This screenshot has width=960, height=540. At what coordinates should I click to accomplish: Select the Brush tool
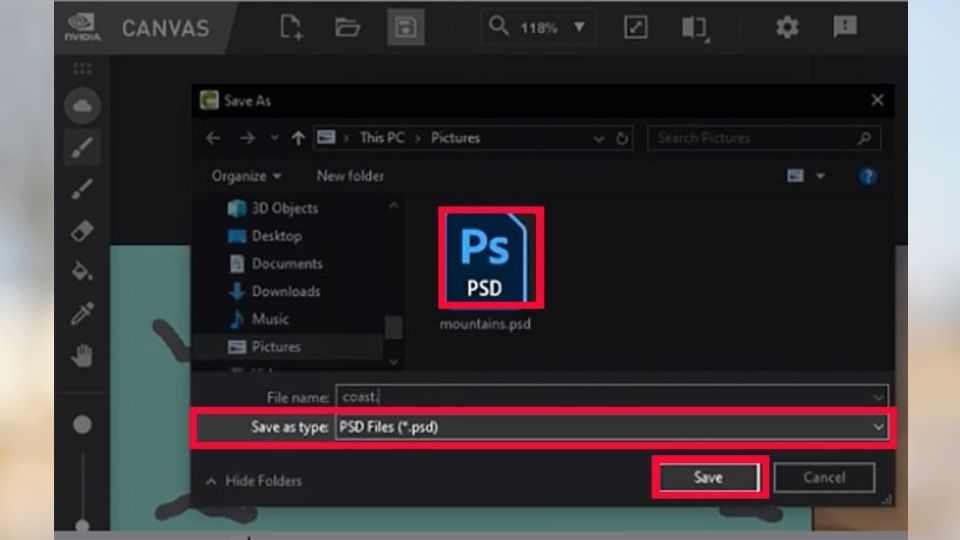[x=82, y=148]
